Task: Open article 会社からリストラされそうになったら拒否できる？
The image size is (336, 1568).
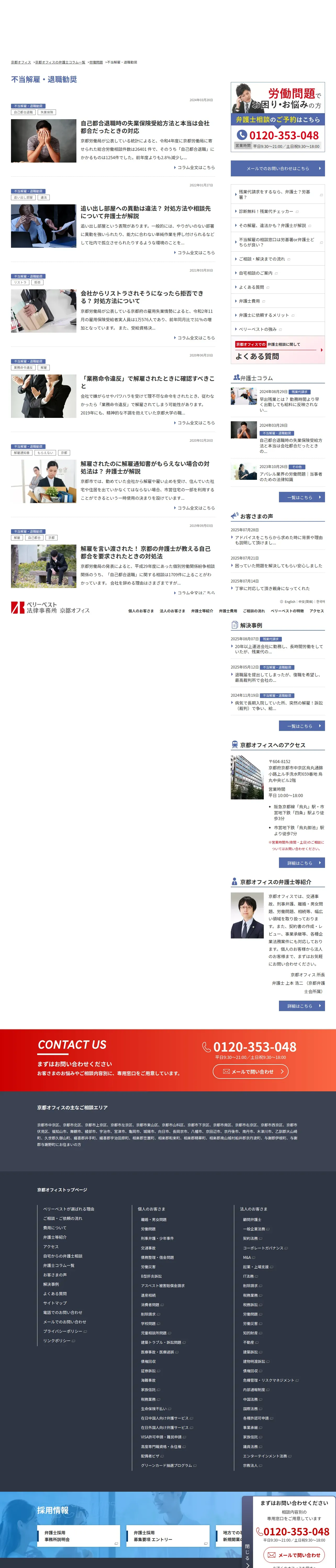Action: [142, 297]
